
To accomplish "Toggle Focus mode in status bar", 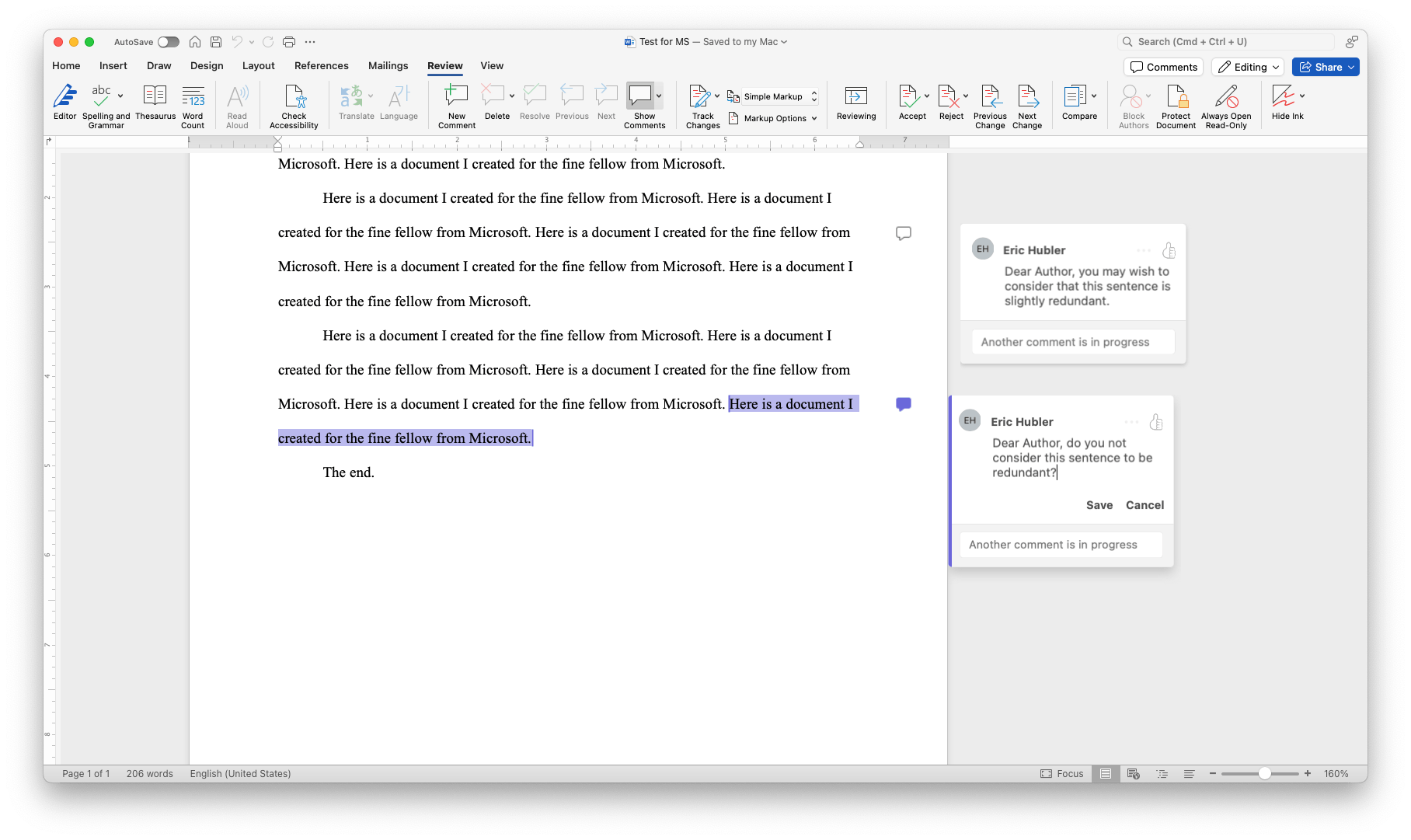I will [1061, 774].
